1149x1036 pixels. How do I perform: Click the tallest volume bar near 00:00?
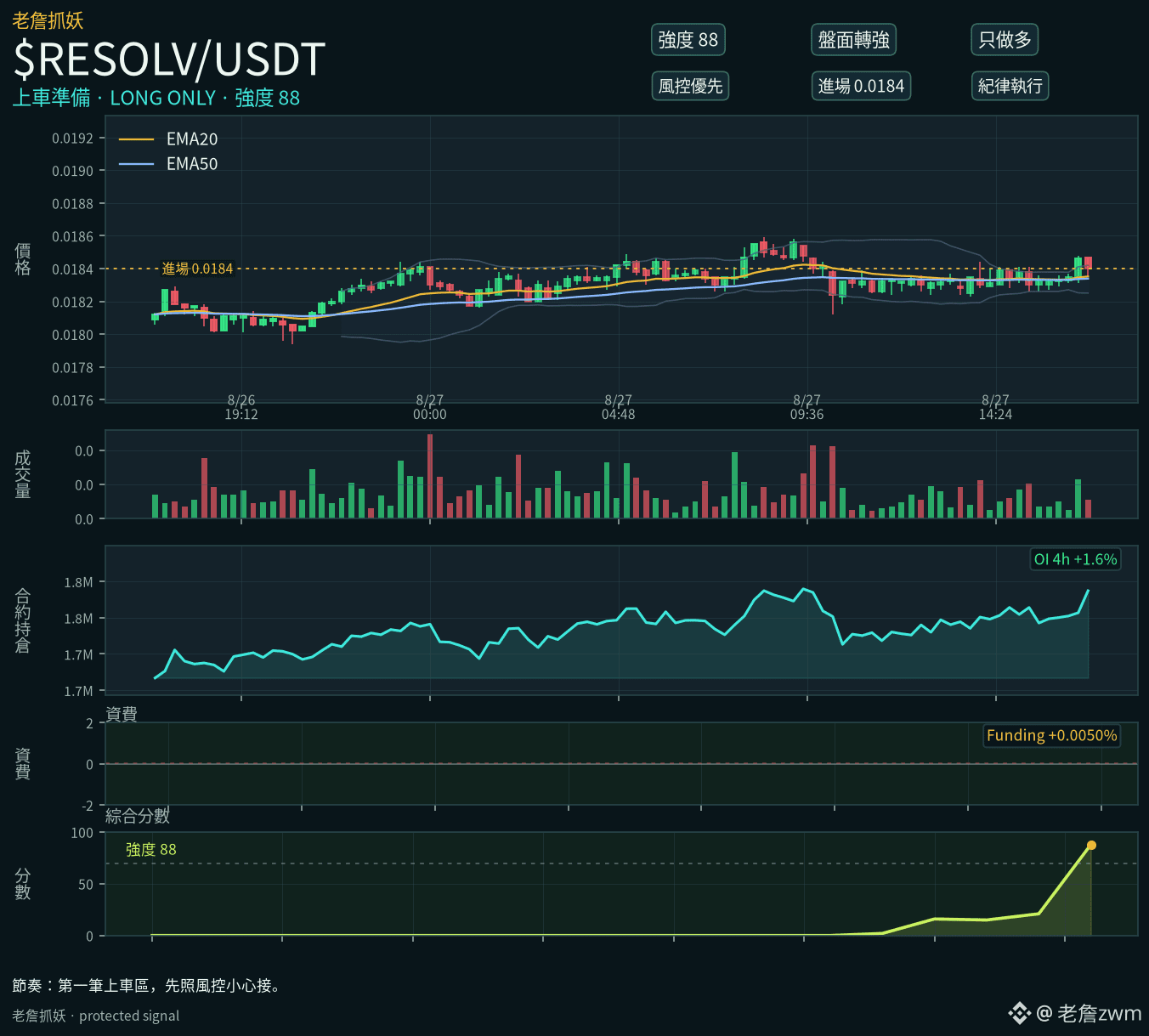click(x=430, y=476)
